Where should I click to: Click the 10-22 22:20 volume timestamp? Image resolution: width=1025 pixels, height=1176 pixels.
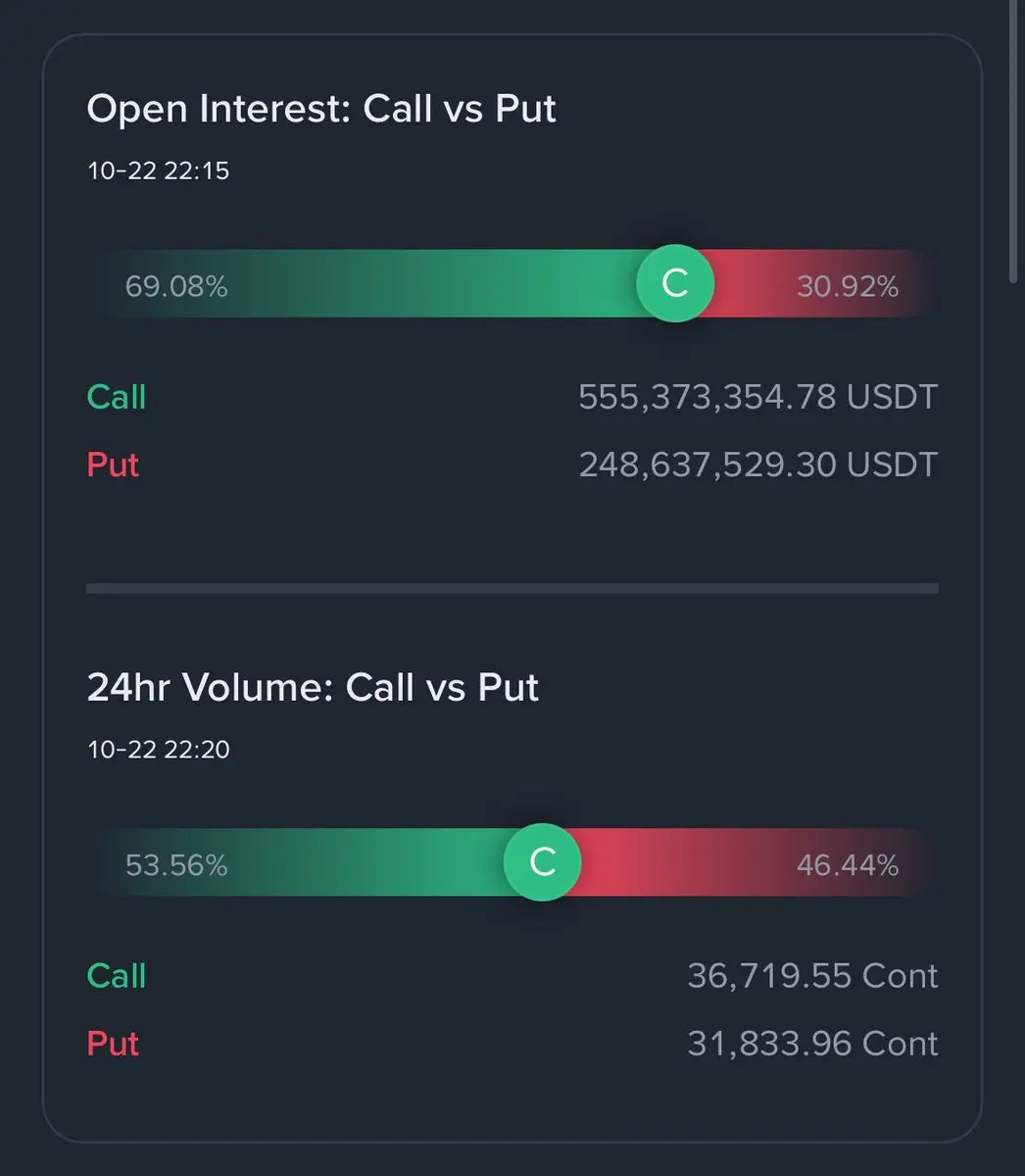[x=158, y=750]
